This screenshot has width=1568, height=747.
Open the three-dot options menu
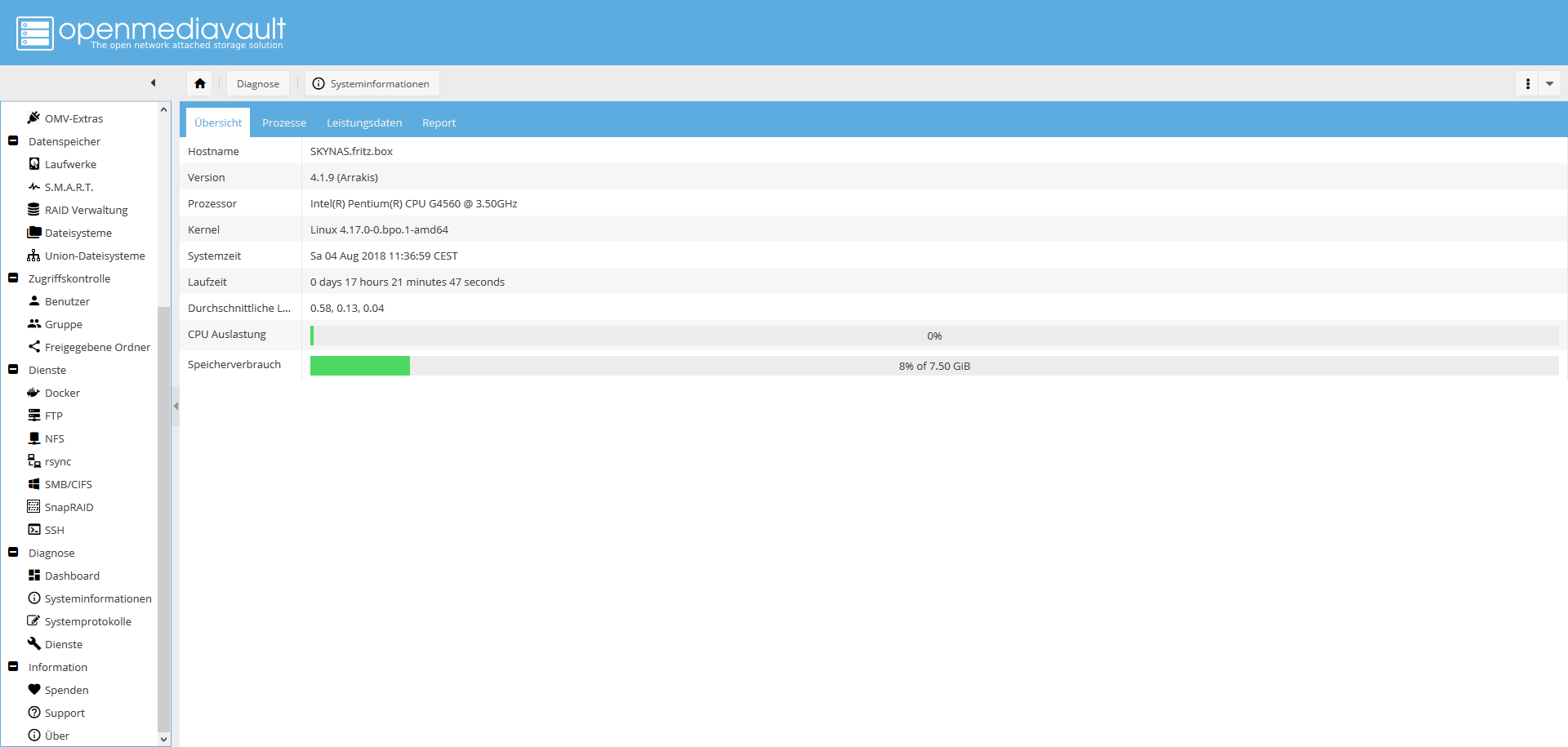point(1527,83)
